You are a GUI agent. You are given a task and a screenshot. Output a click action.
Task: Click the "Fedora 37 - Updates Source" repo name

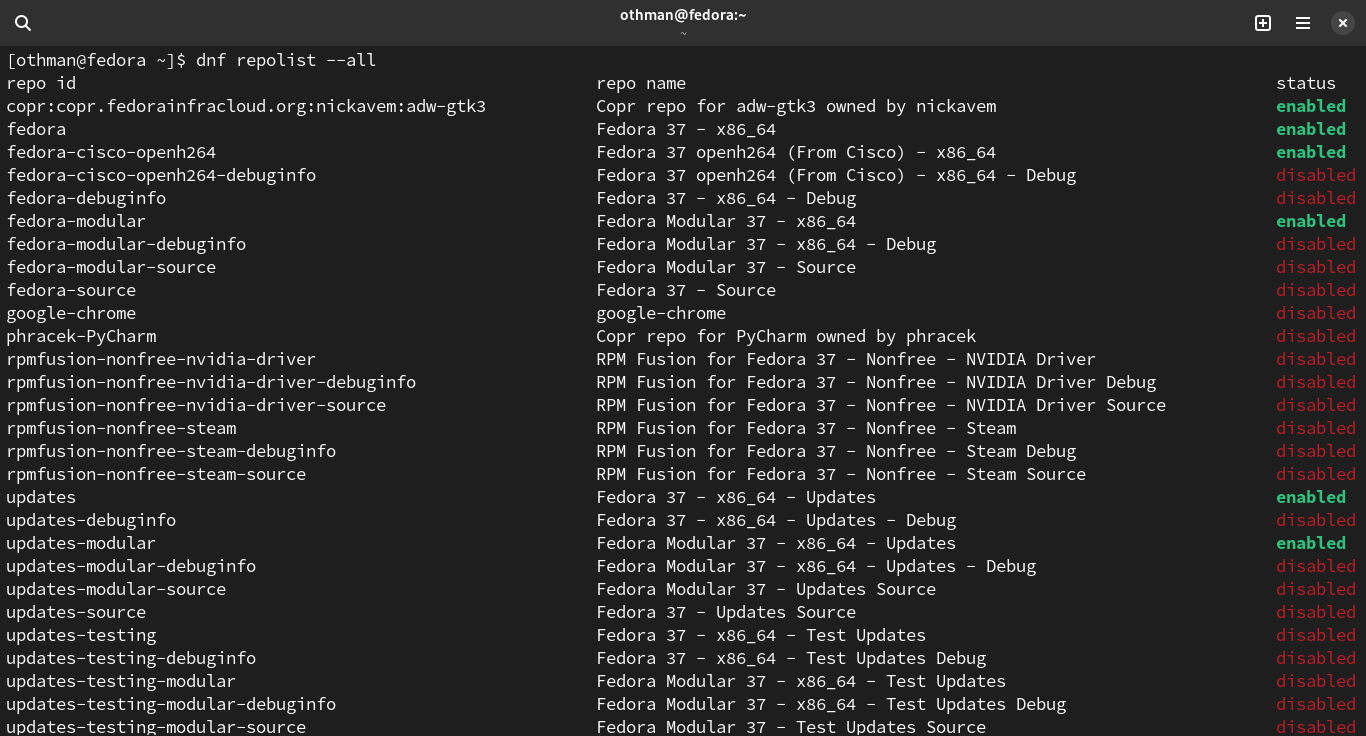click(x=726, y=612)
